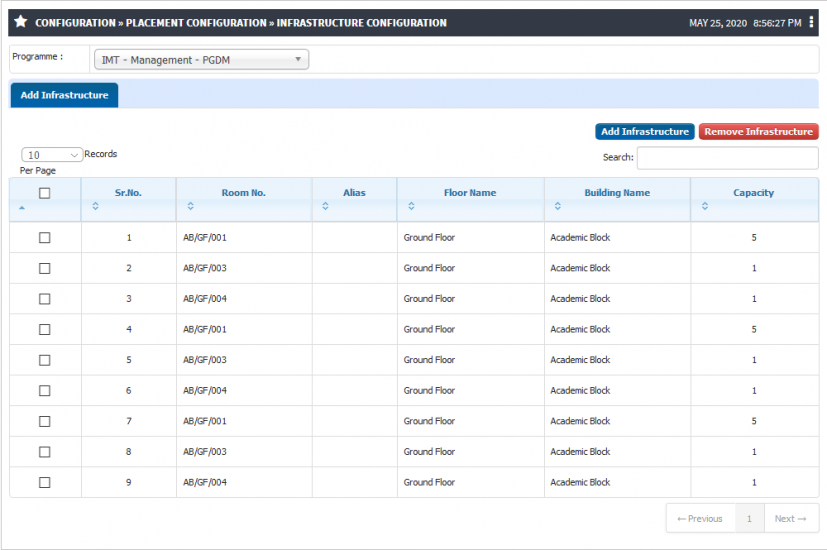827x550 pixels.
Task: Click the blue Add Infrastructure button
Action: (645, 131)
